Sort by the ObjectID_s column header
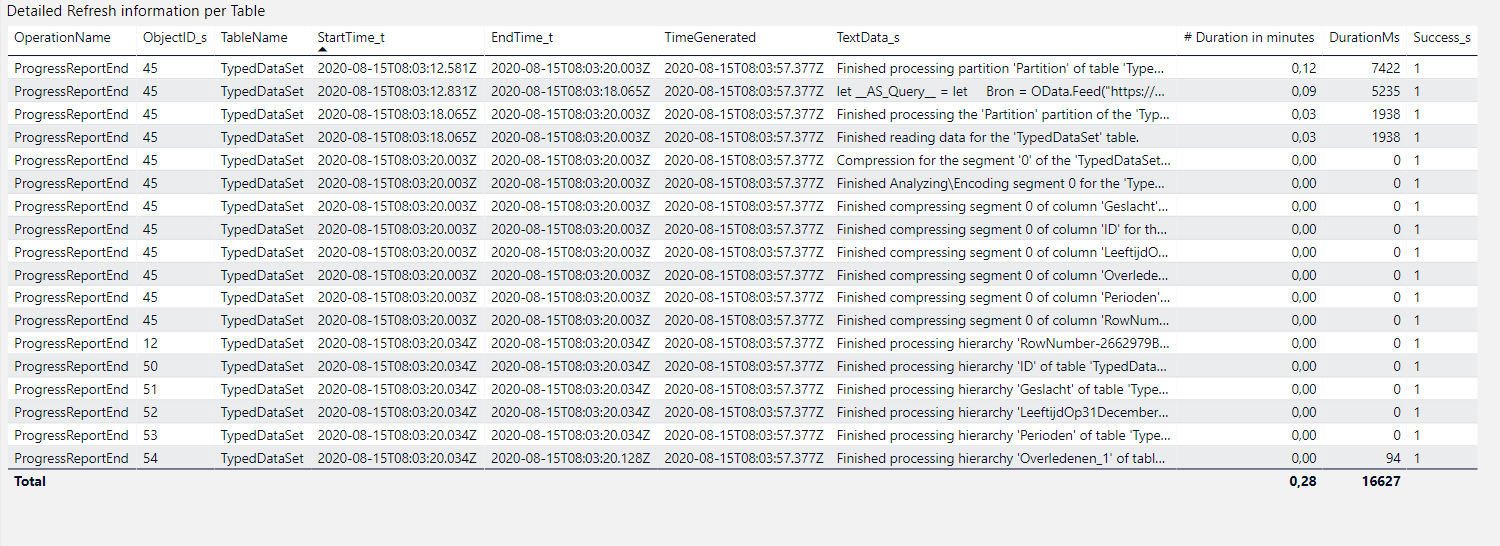 175,38
